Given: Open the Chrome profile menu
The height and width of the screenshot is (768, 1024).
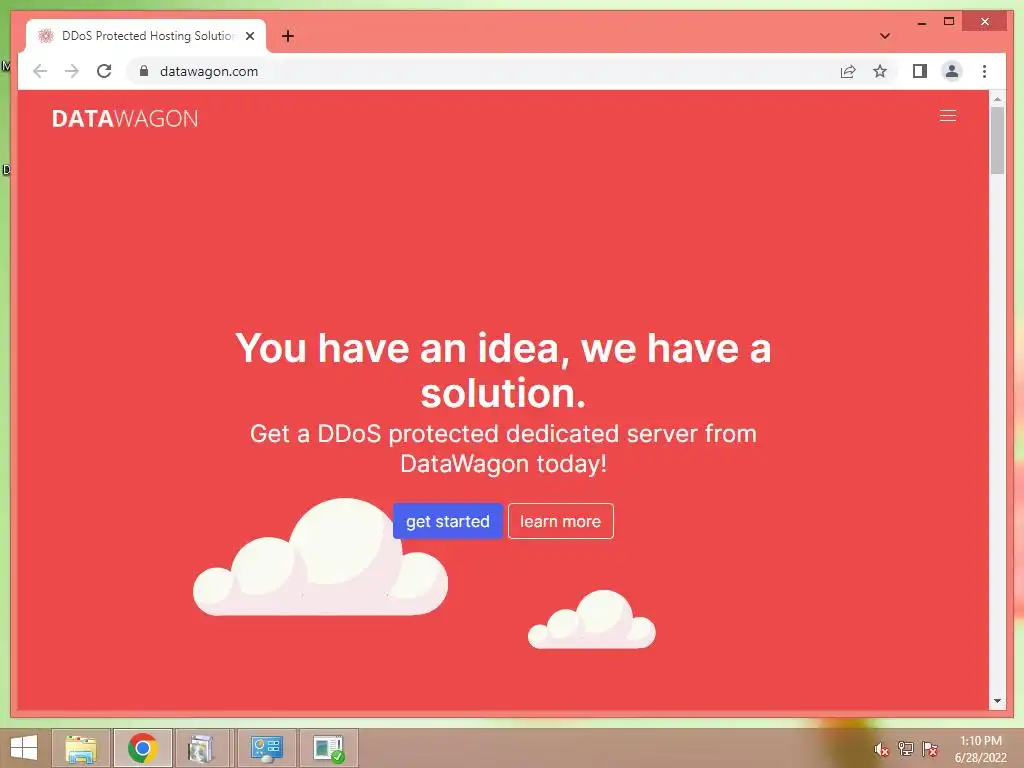Looking at the screenshot, I should point(952,71).
